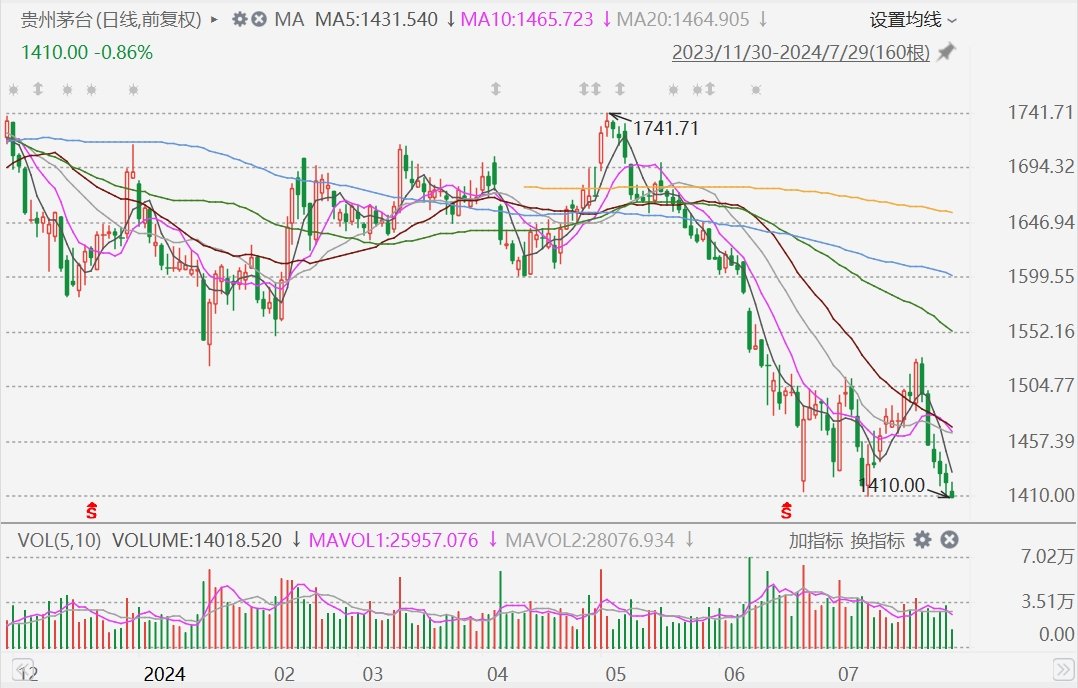This screenshot has width=1078, height=688.
Task: Click the 1741.71 high price annotation
Action: pyautogui.click(x=666, y=128)
